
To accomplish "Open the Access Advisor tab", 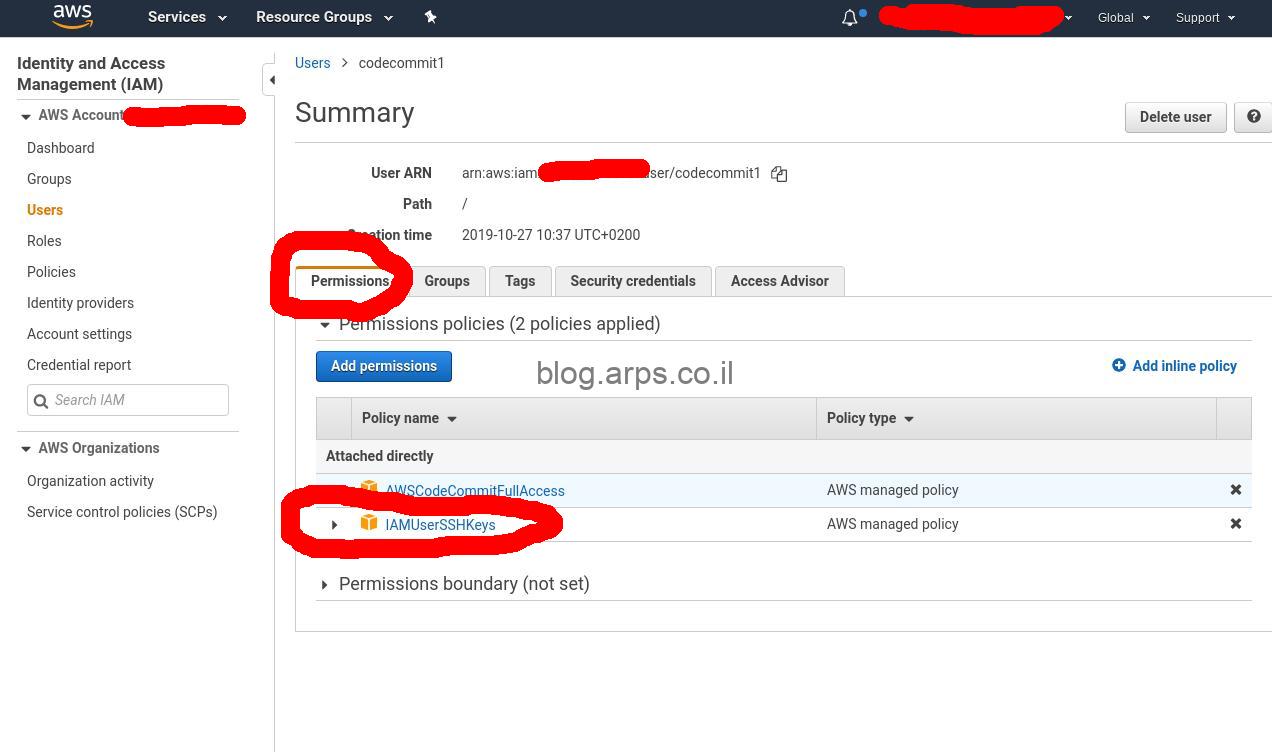I will [x=780, y=281].
